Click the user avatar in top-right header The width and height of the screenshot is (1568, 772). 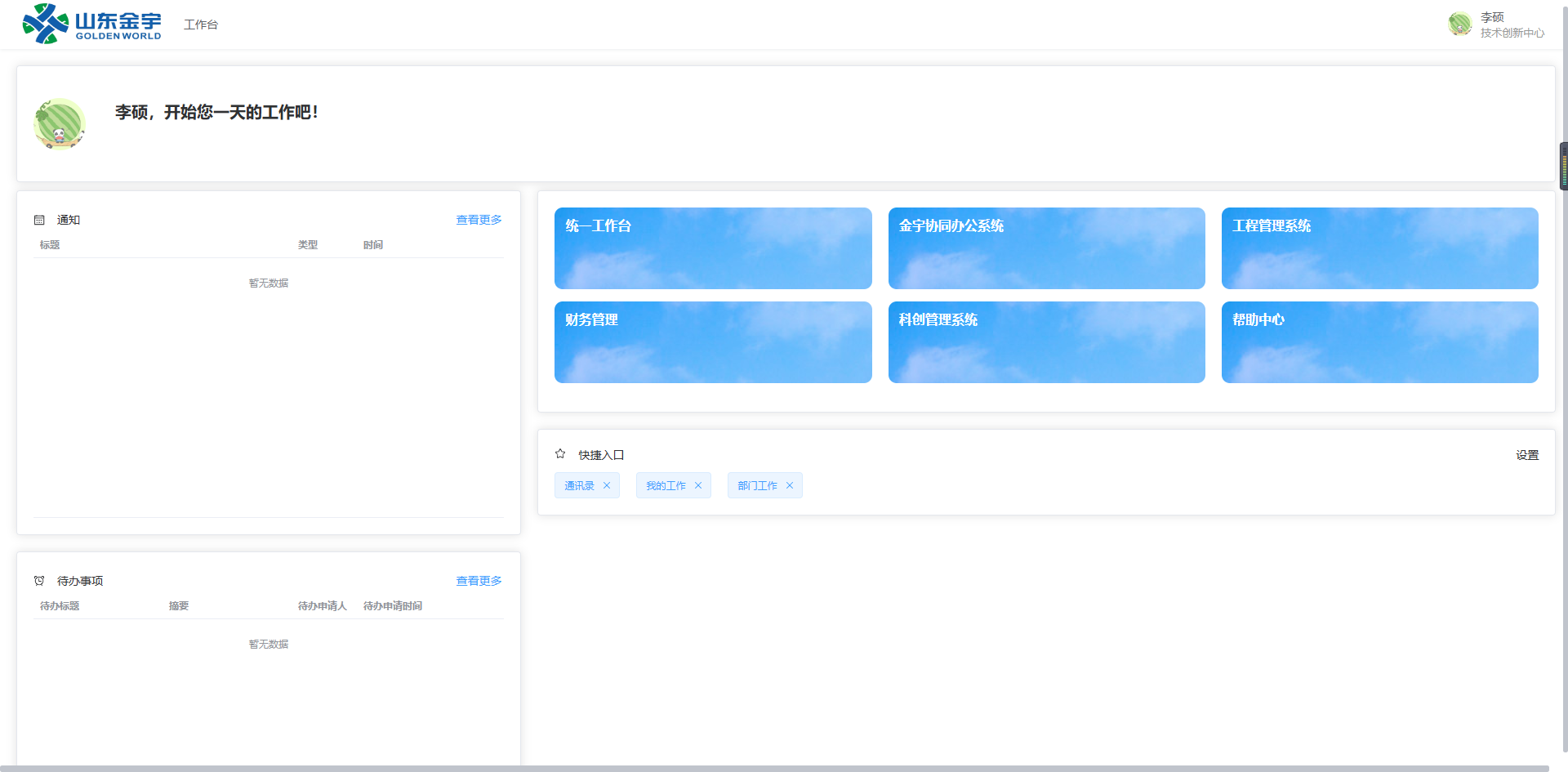(x=1459, y=25)
